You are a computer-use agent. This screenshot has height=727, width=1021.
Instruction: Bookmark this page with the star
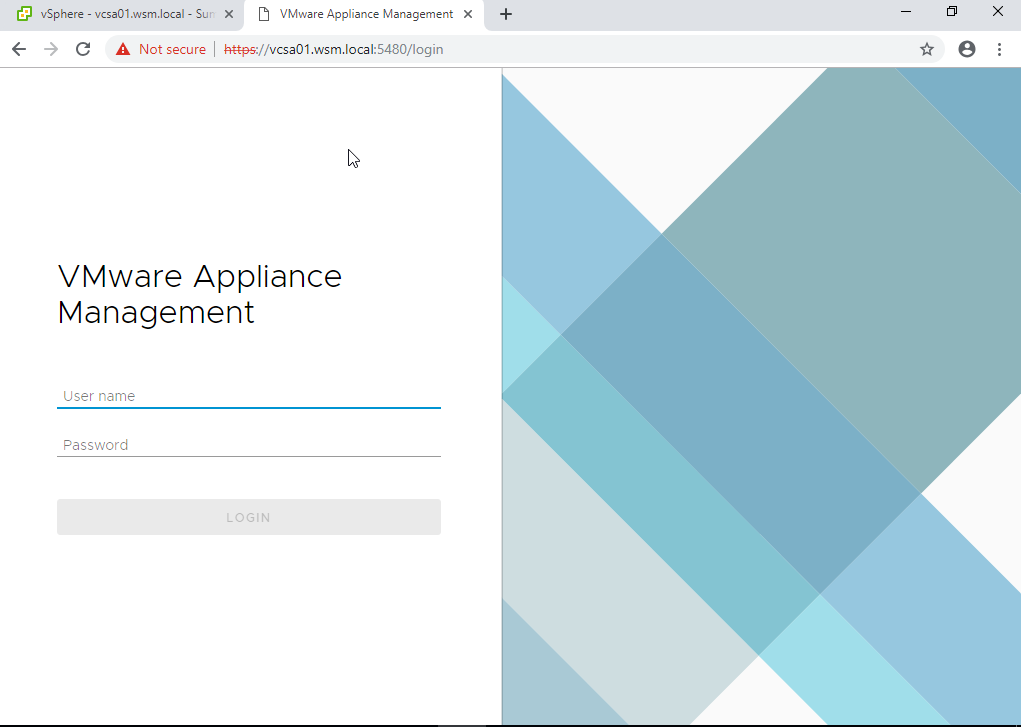tap(927, 49)
